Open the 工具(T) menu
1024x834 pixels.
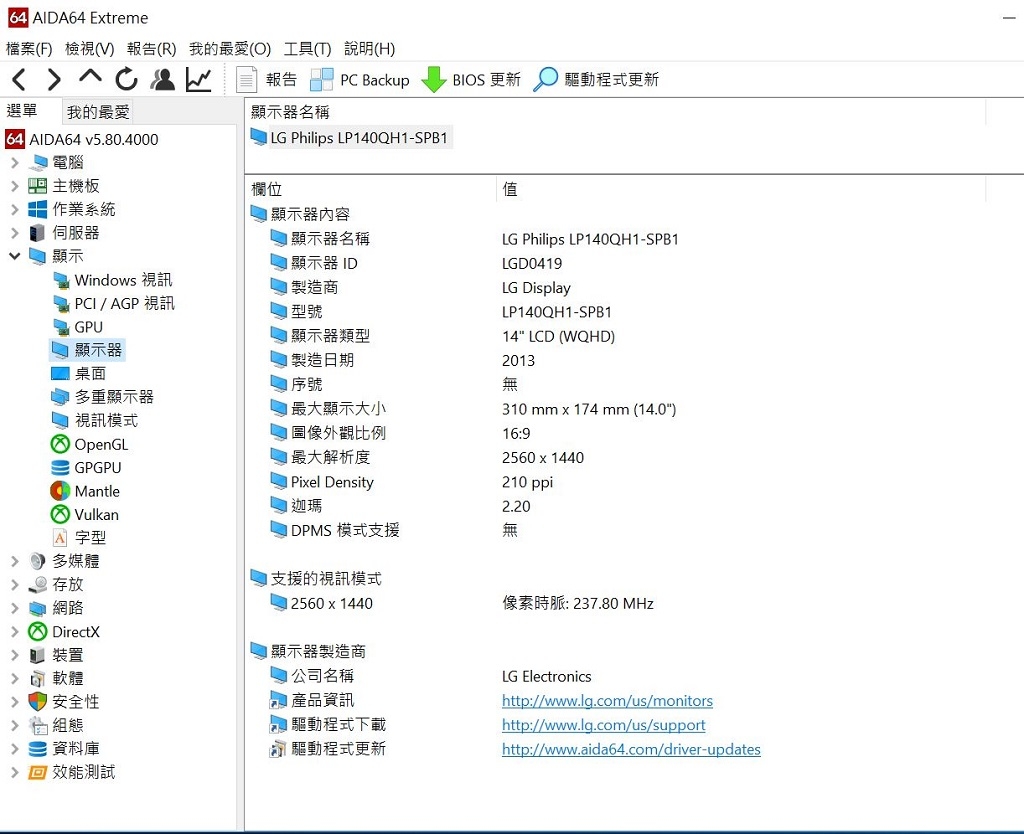[x=308, y=49]
